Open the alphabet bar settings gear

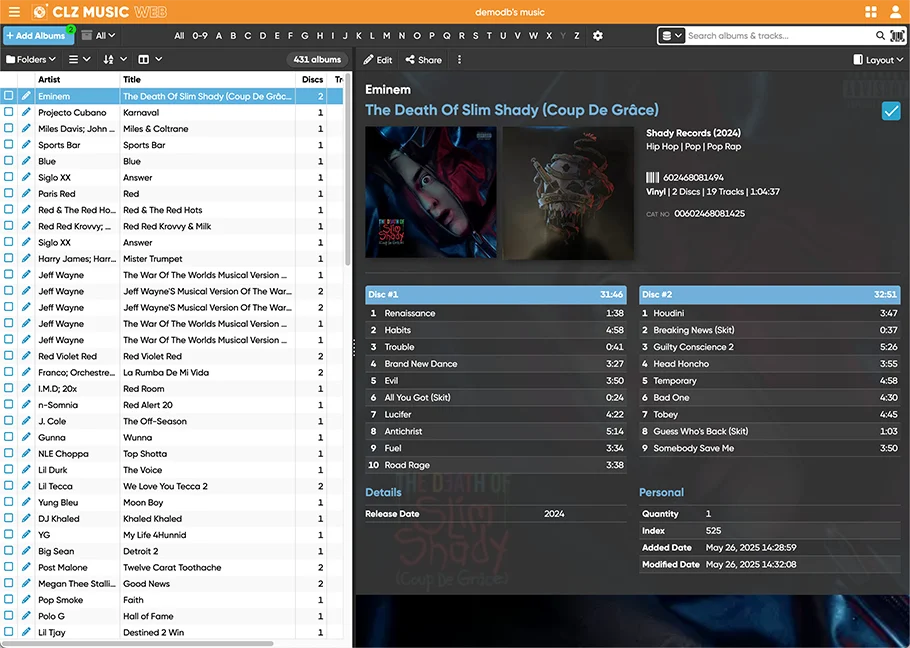tap(598, 35)
